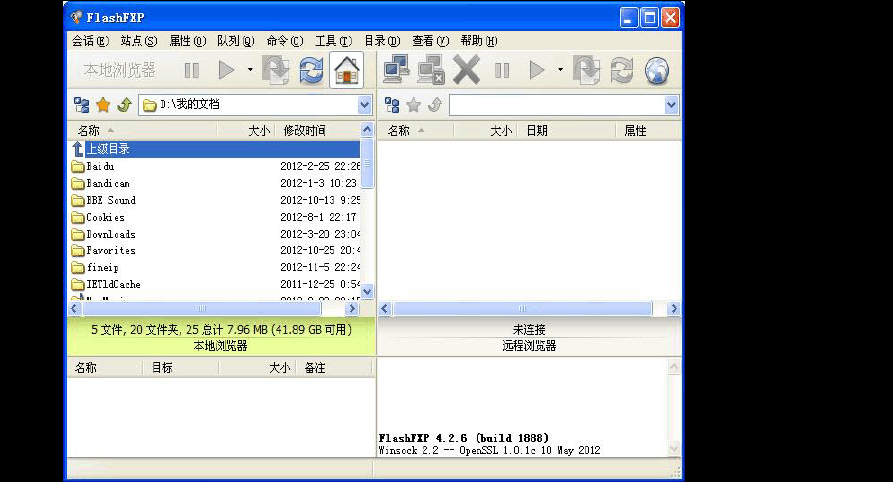This screenshot has width=893, height=482.
Task: Click the 未连接 connection status text
Action: pos(529,329)
